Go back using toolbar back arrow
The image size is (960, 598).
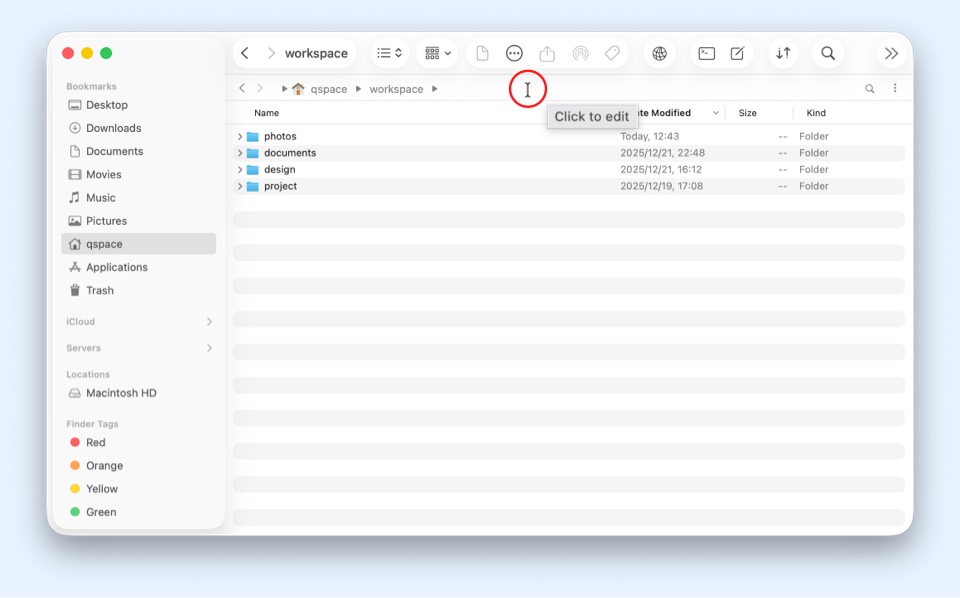tap(245, 54)
